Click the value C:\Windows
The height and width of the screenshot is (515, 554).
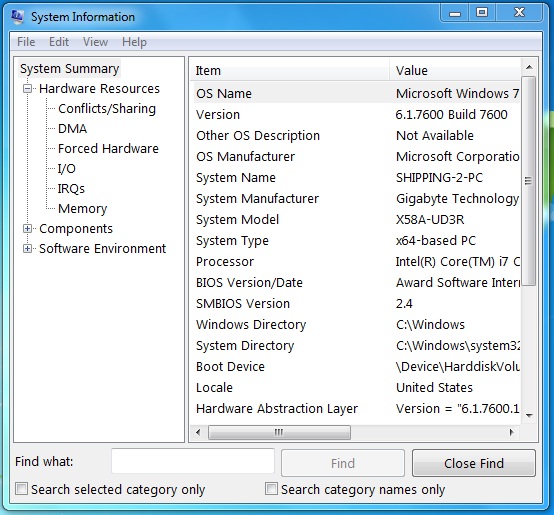[430, 325]
